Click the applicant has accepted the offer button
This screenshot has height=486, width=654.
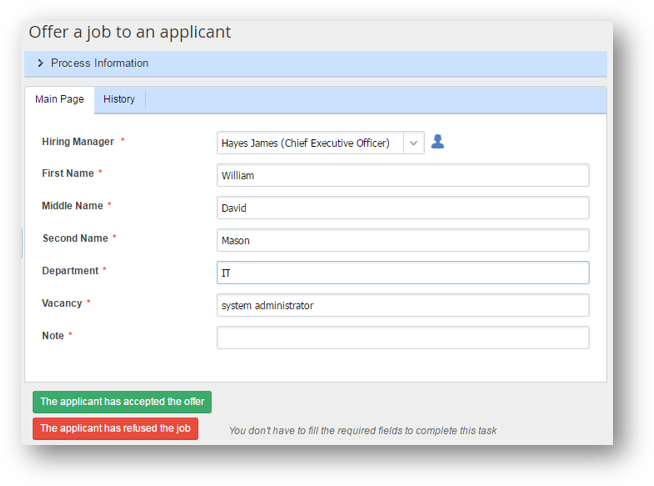click(122, 402)
